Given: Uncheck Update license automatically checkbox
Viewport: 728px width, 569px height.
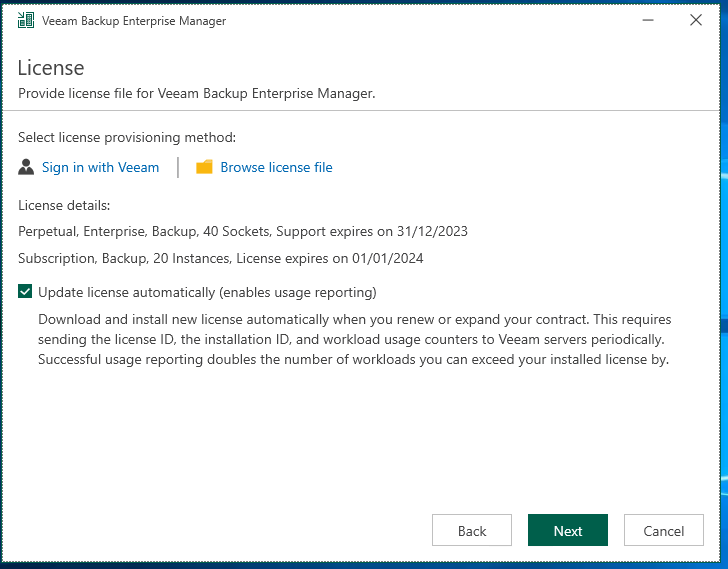Looking at the screenshot, I should (25, 291).
